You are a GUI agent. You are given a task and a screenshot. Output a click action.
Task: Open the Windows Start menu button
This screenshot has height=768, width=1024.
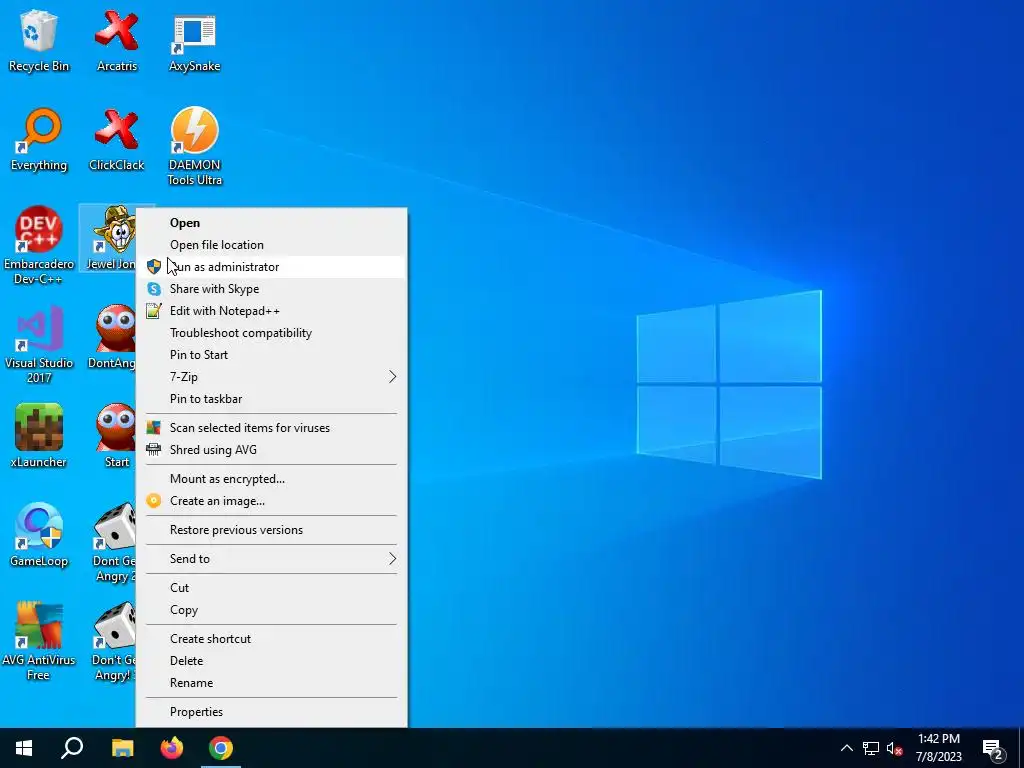(24, 748)
